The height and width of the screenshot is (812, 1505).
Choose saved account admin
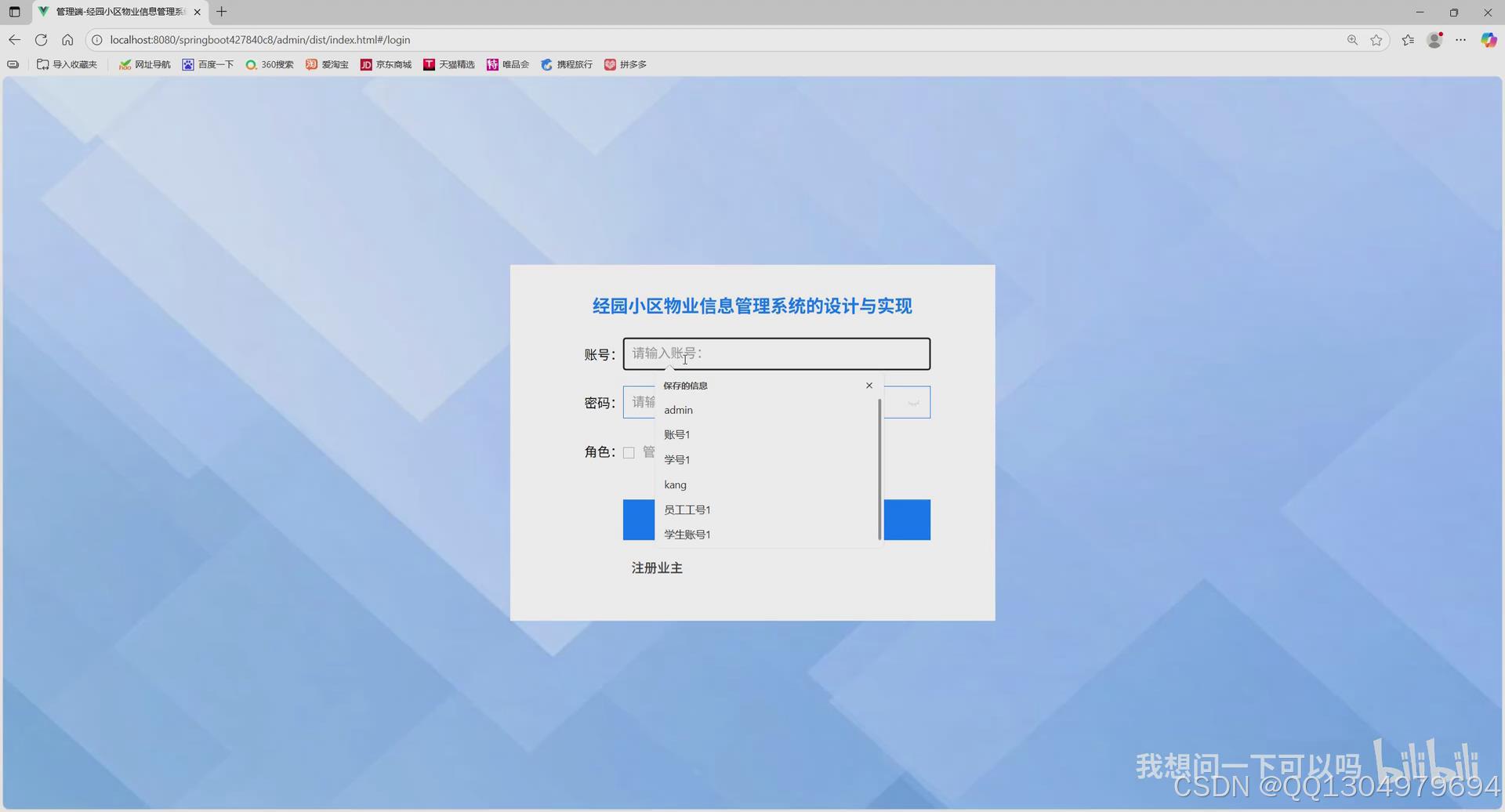coord(769,410)
